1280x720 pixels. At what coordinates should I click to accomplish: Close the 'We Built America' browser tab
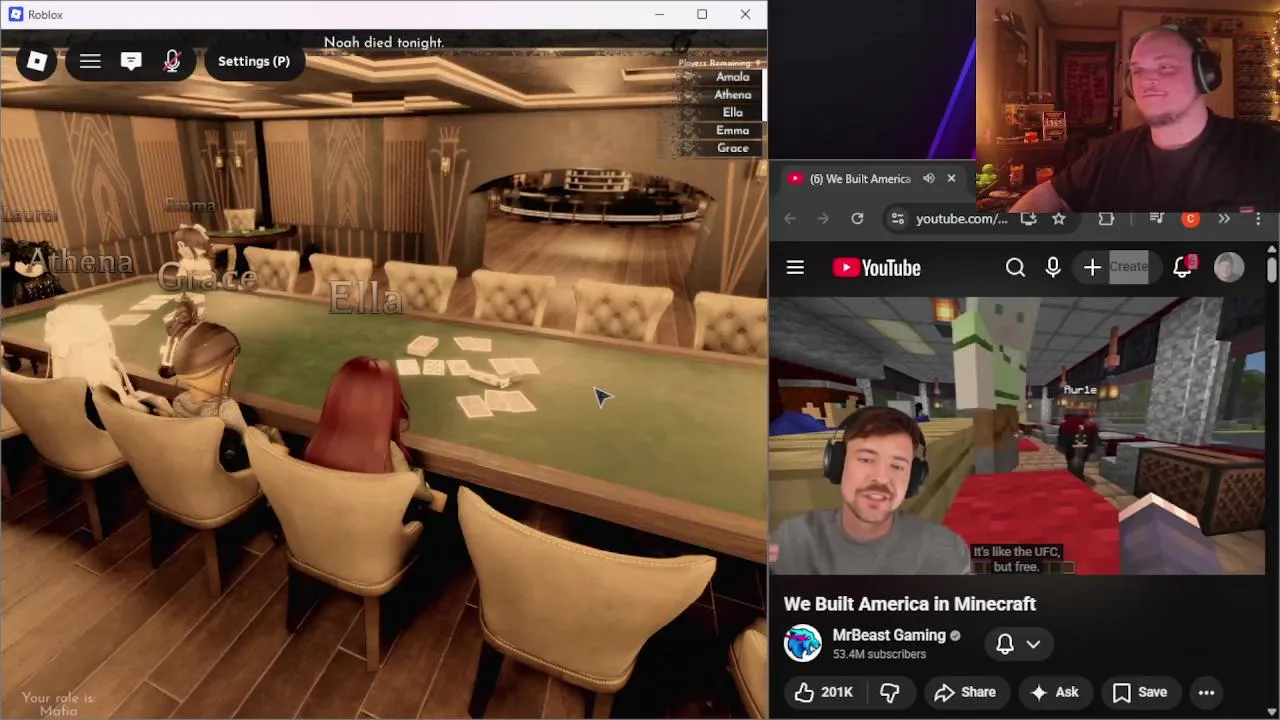click(951, 179)
